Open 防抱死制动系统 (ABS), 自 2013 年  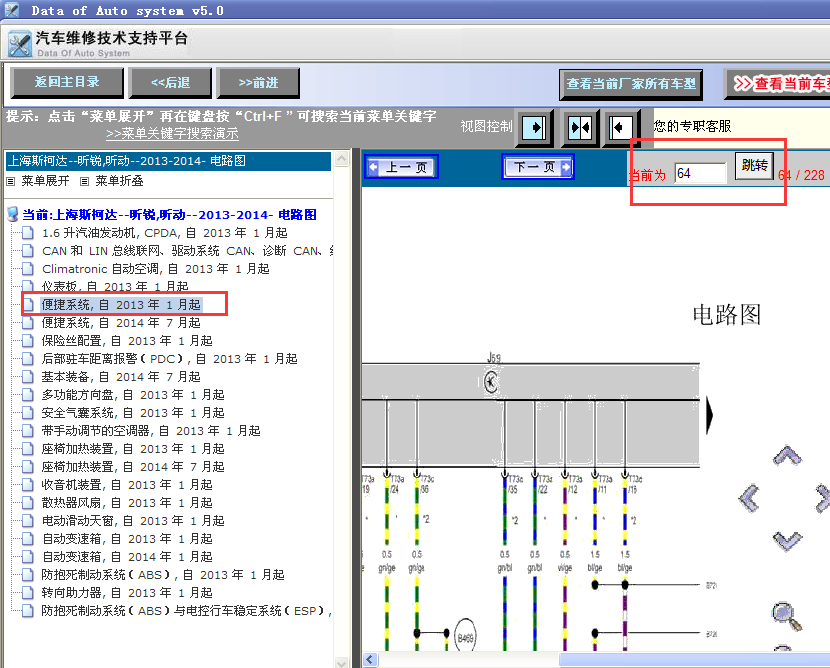tap(163, 575)
